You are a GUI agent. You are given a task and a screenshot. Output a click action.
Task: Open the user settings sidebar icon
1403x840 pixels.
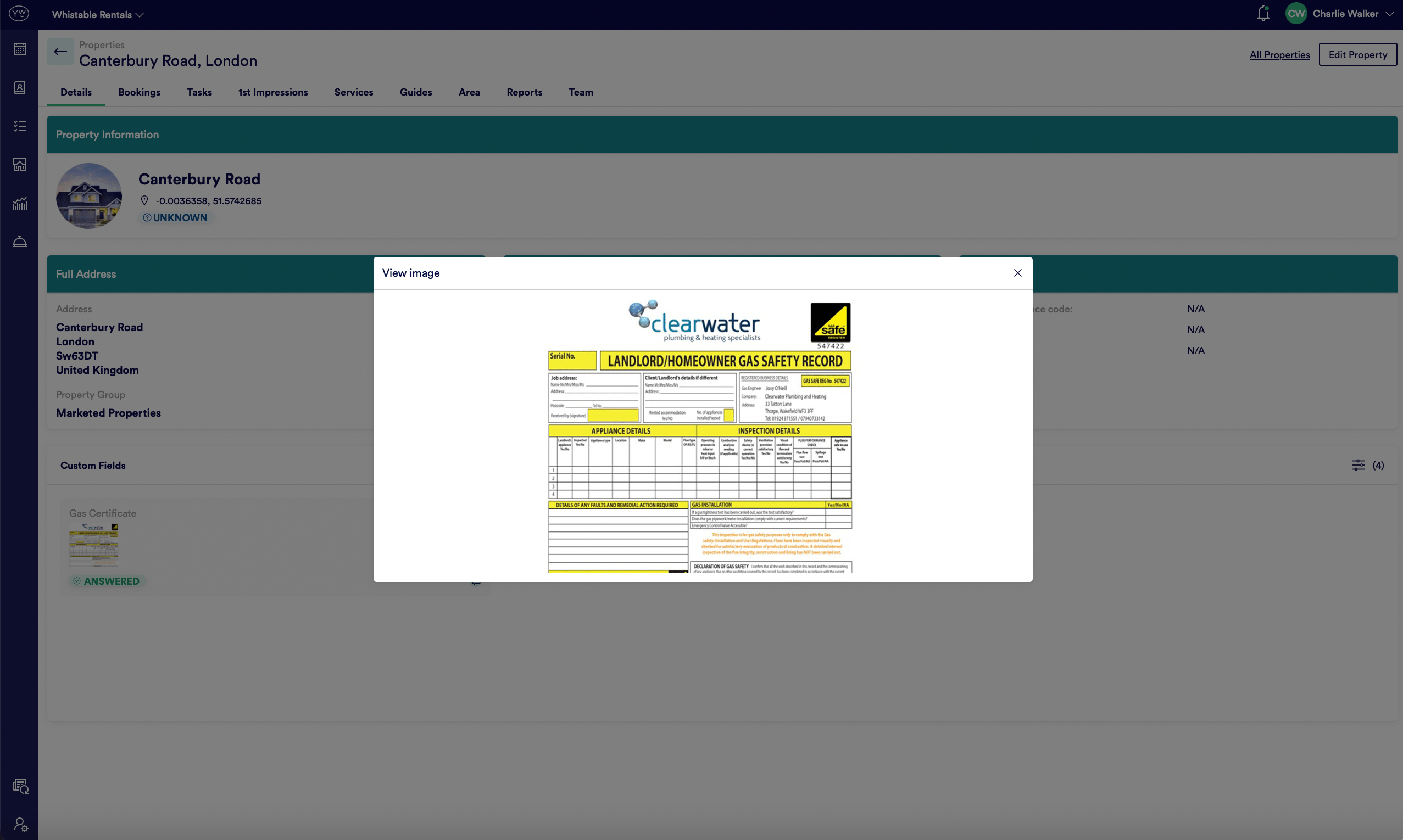tap(20, 824)
